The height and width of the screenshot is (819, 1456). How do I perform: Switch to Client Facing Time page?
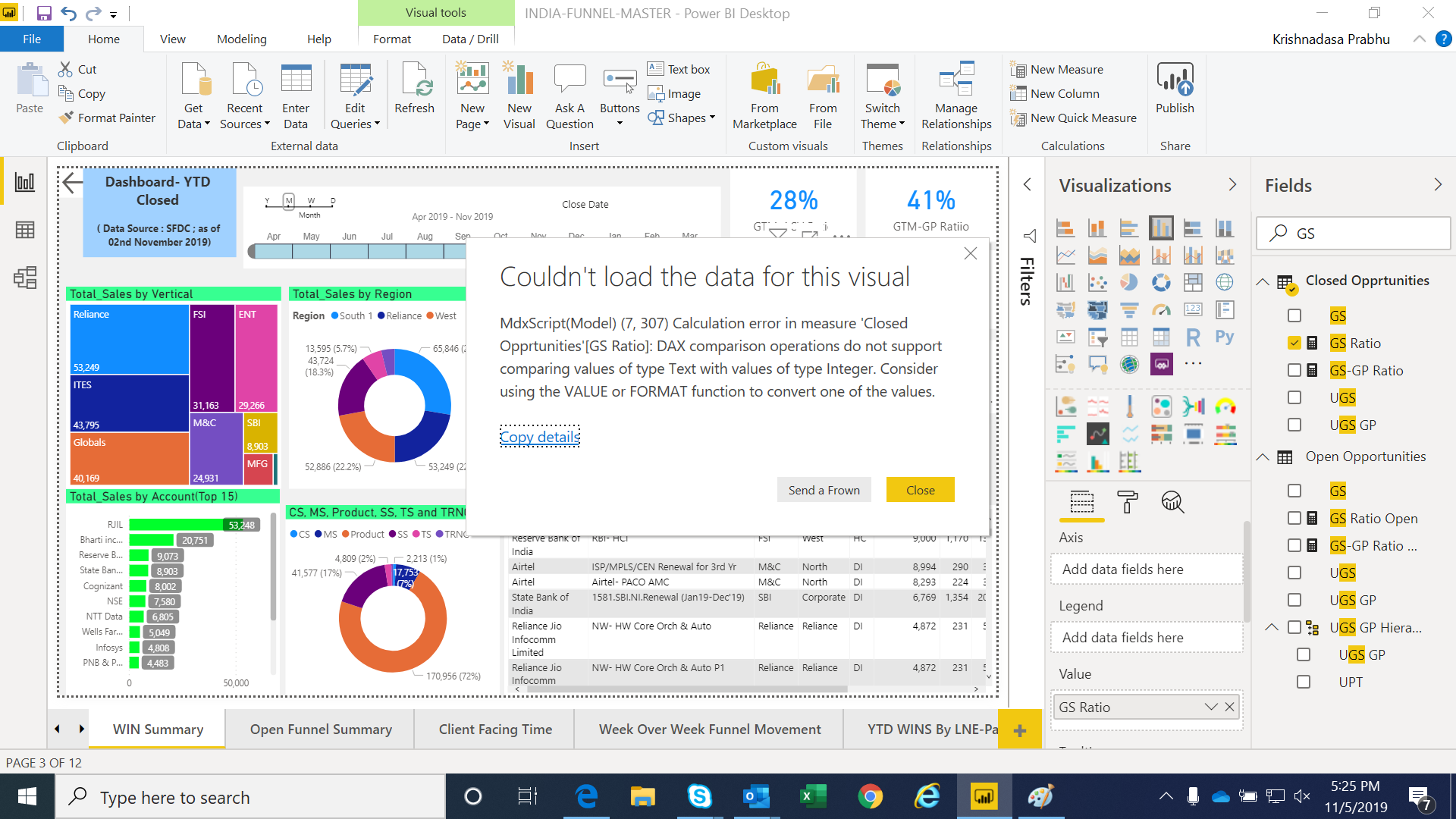pyautogui.click(x=495, y=729)
